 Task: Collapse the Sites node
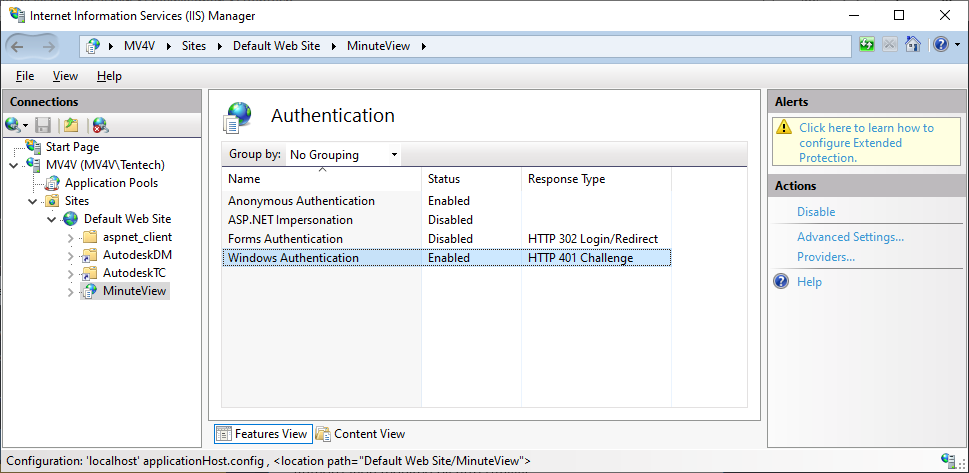[x=33, y=202]
